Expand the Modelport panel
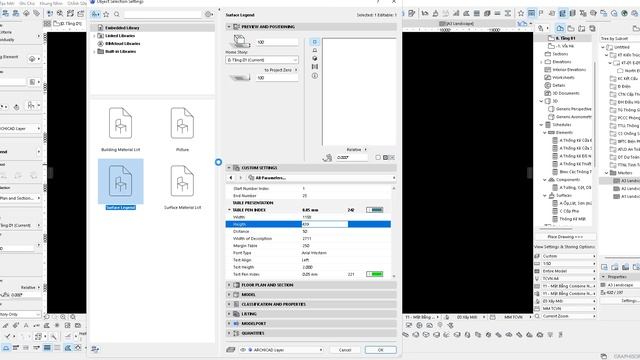The image size is (640, 360). click(229, 323)
